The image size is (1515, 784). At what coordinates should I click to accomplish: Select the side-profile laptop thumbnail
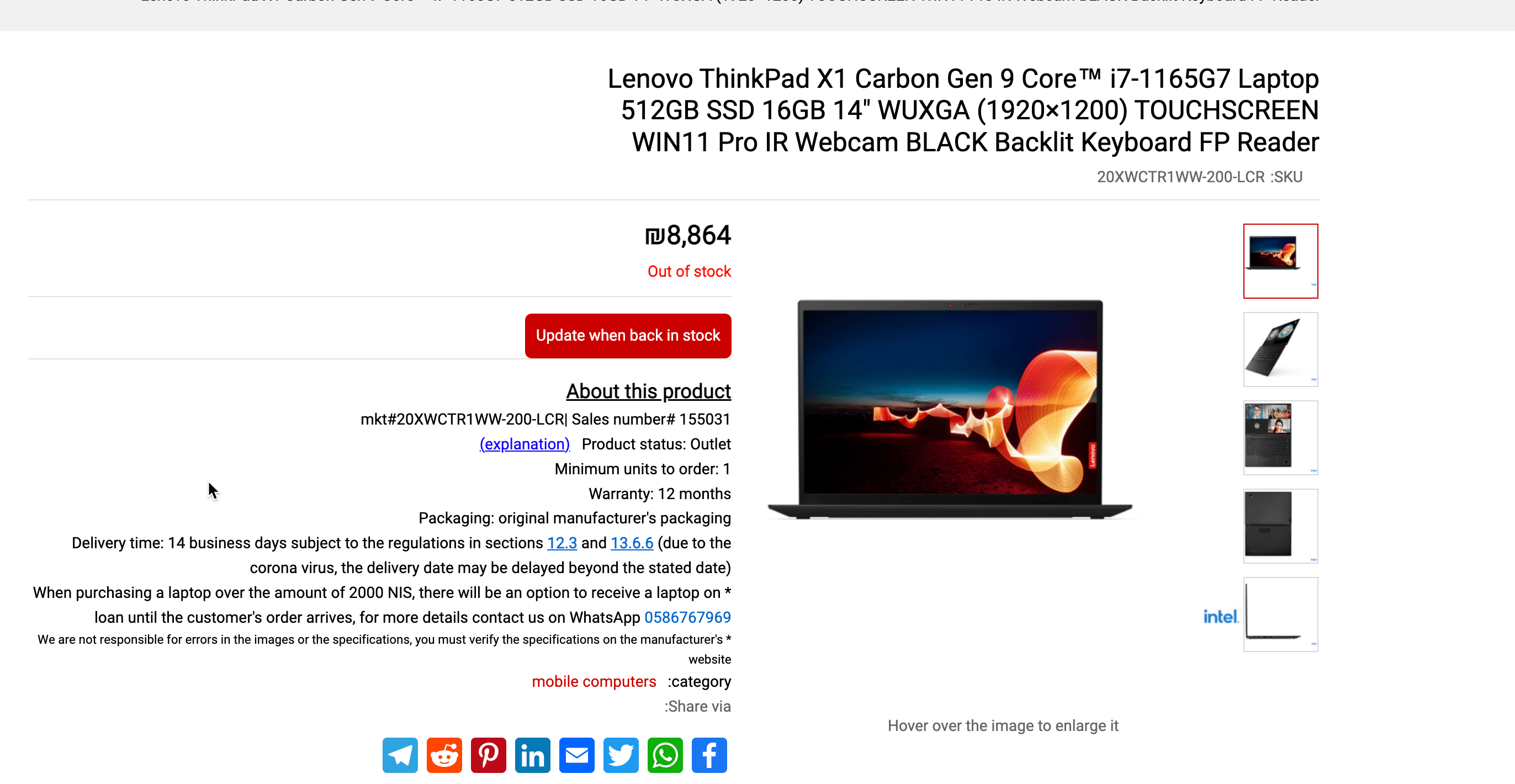1280,614
